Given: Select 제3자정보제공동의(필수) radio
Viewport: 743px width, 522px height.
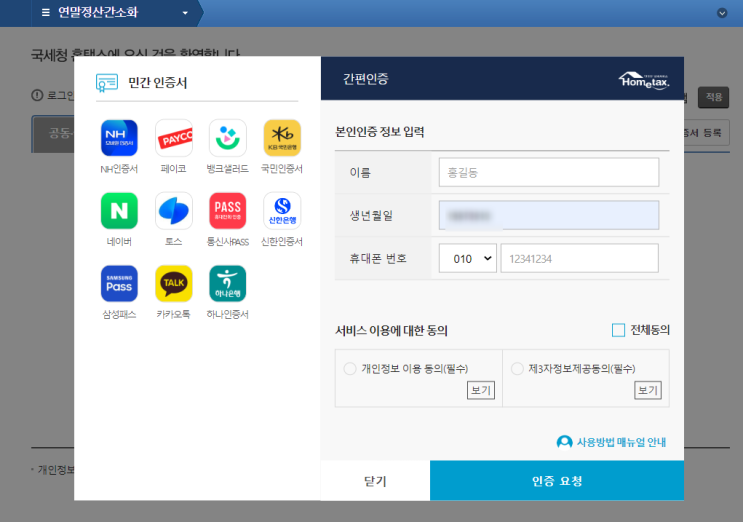Looking at the screenshot, I should 517,369.
